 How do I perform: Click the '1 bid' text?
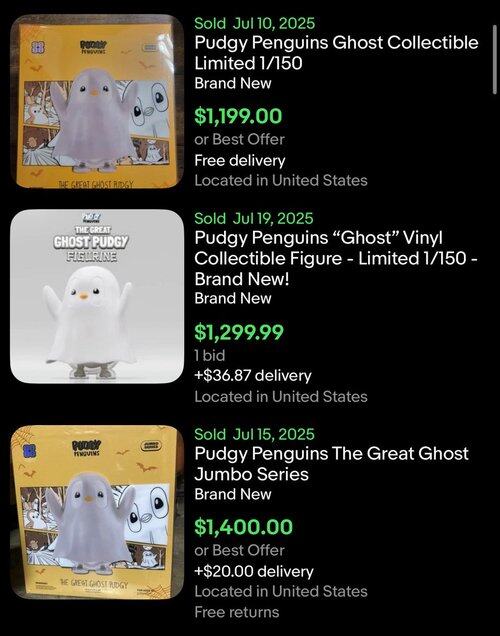click(209, 355)
